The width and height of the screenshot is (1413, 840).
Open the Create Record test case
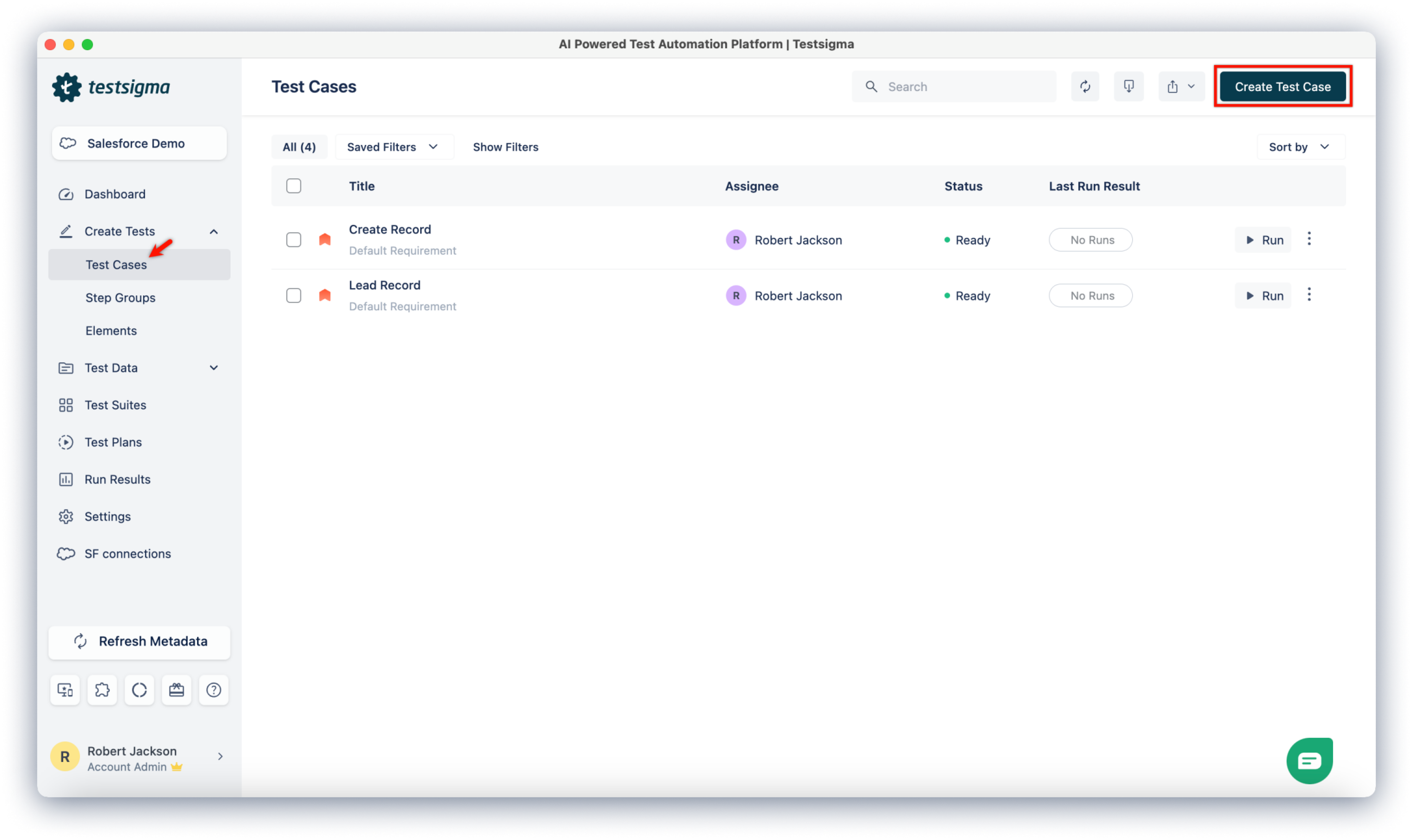pyautogui.click(x=390, y=229)
